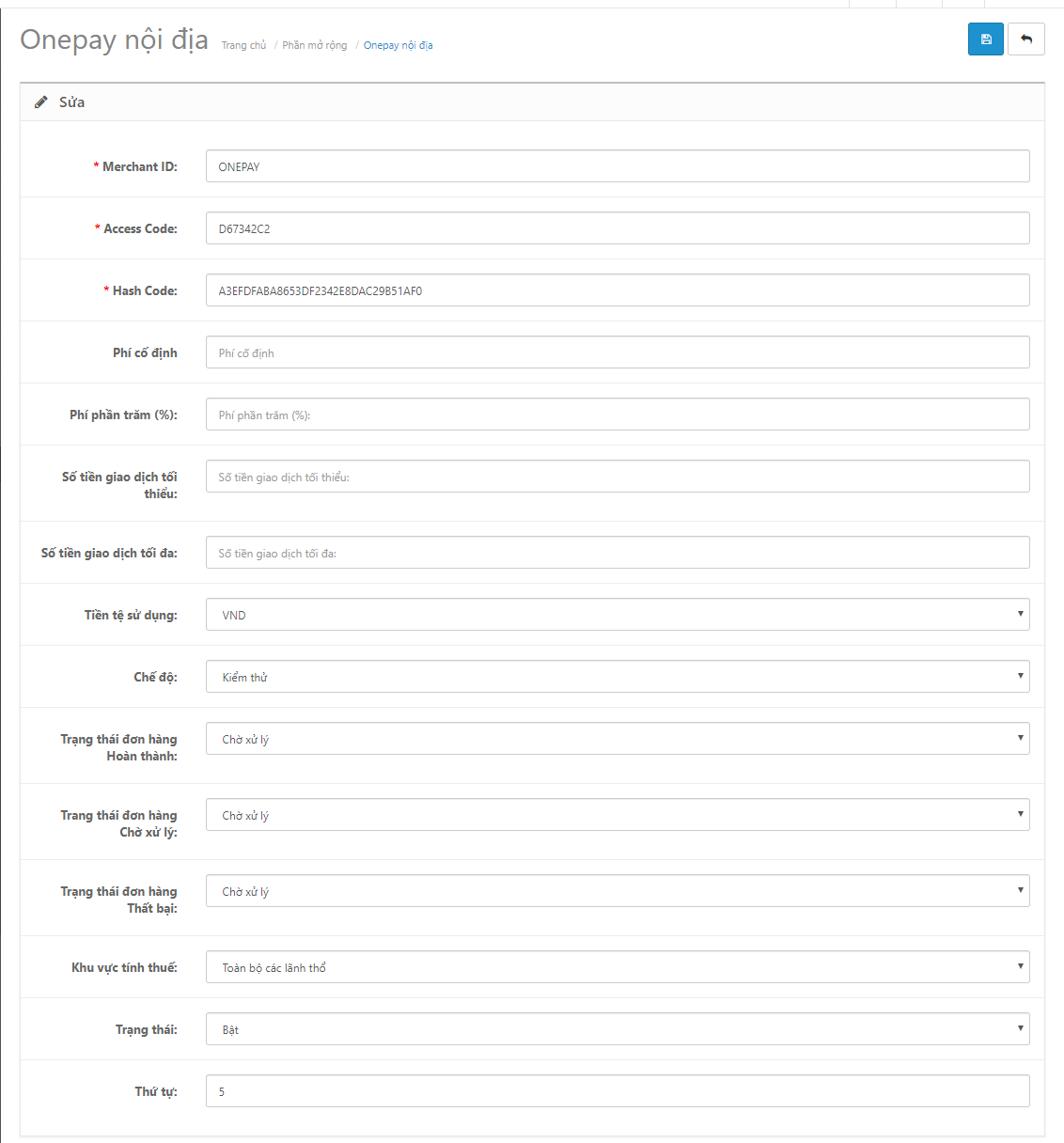Click Số tiền giao dịch tối đa field

tap(618, 553)
